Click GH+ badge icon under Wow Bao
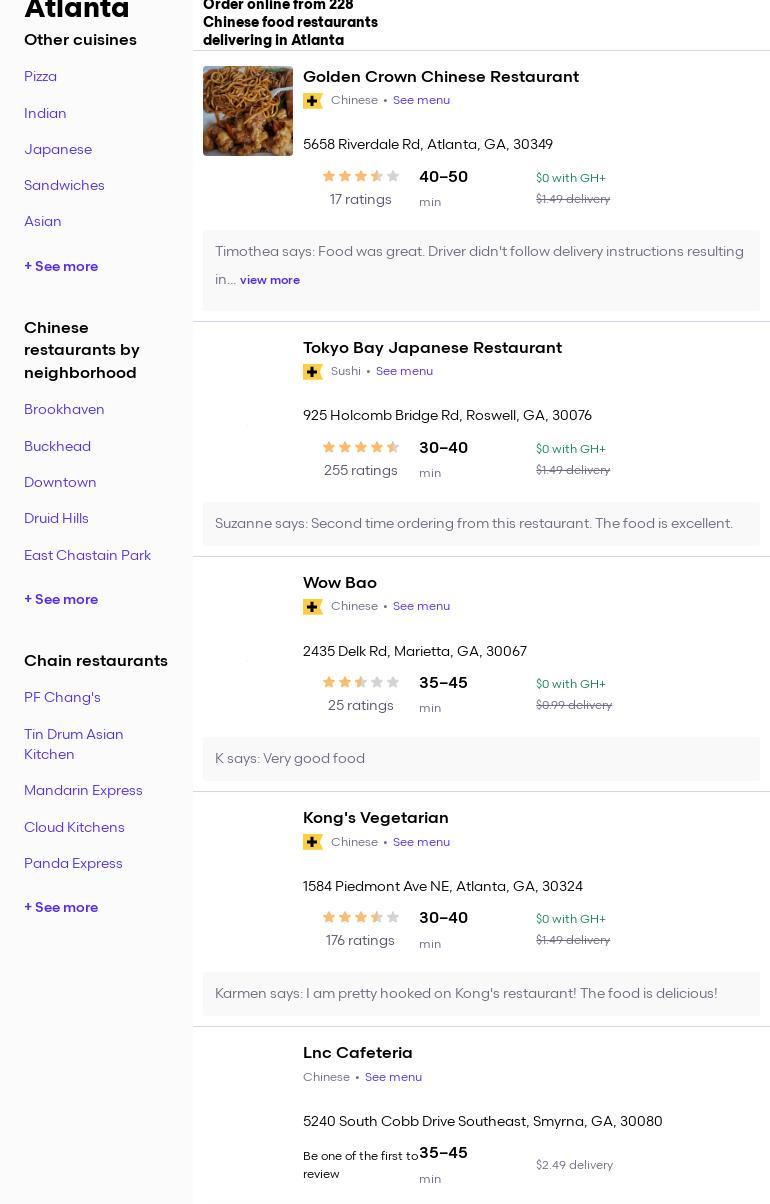 coord(313,607)
